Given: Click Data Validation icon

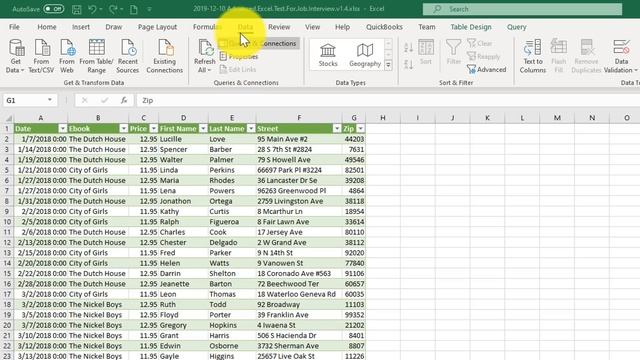Looking at the screenshot, I should click(x=621, y=56).
